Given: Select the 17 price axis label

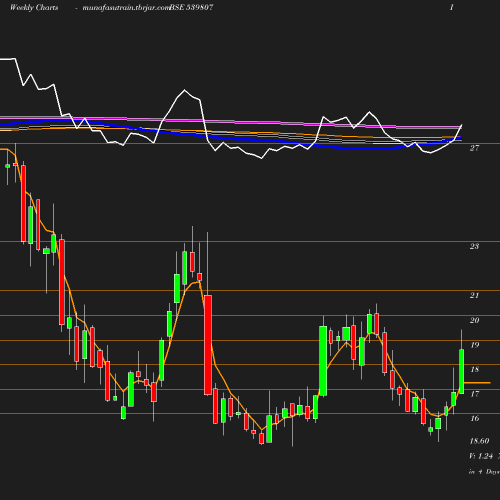Looking at the screenshot, I should click(x=475, y=394).
